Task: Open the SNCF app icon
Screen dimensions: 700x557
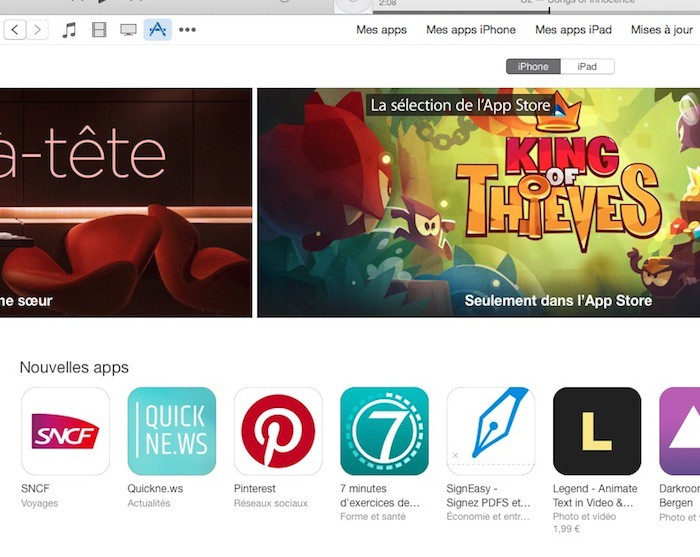Action: click(65, 431)
